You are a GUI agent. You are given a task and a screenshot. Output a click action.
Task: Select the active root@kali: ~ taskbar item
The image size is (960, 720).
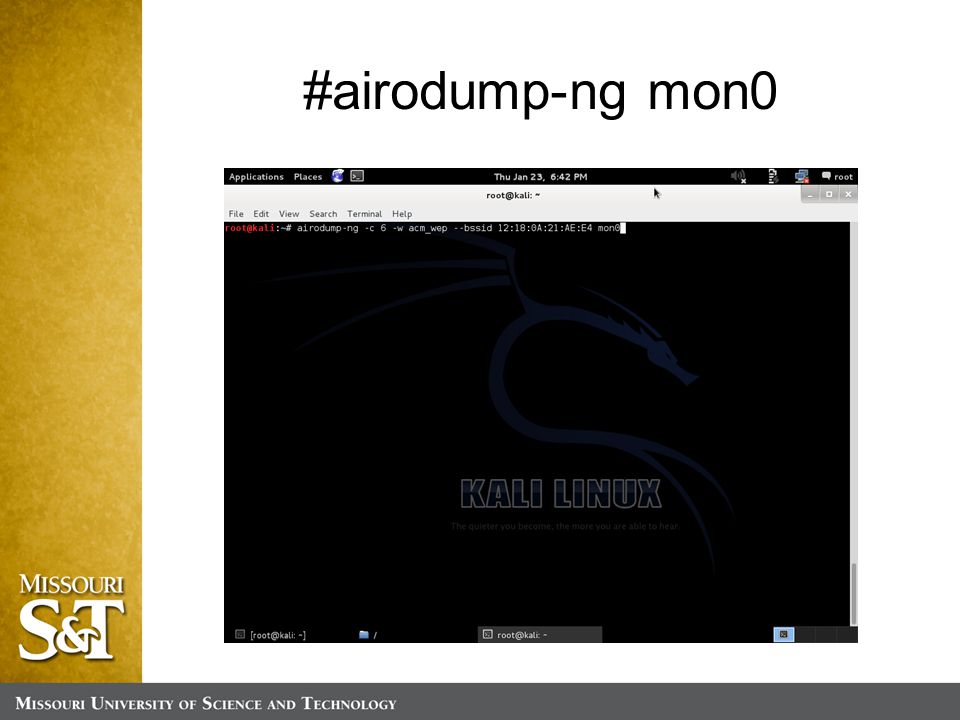[x=539, y=635]
